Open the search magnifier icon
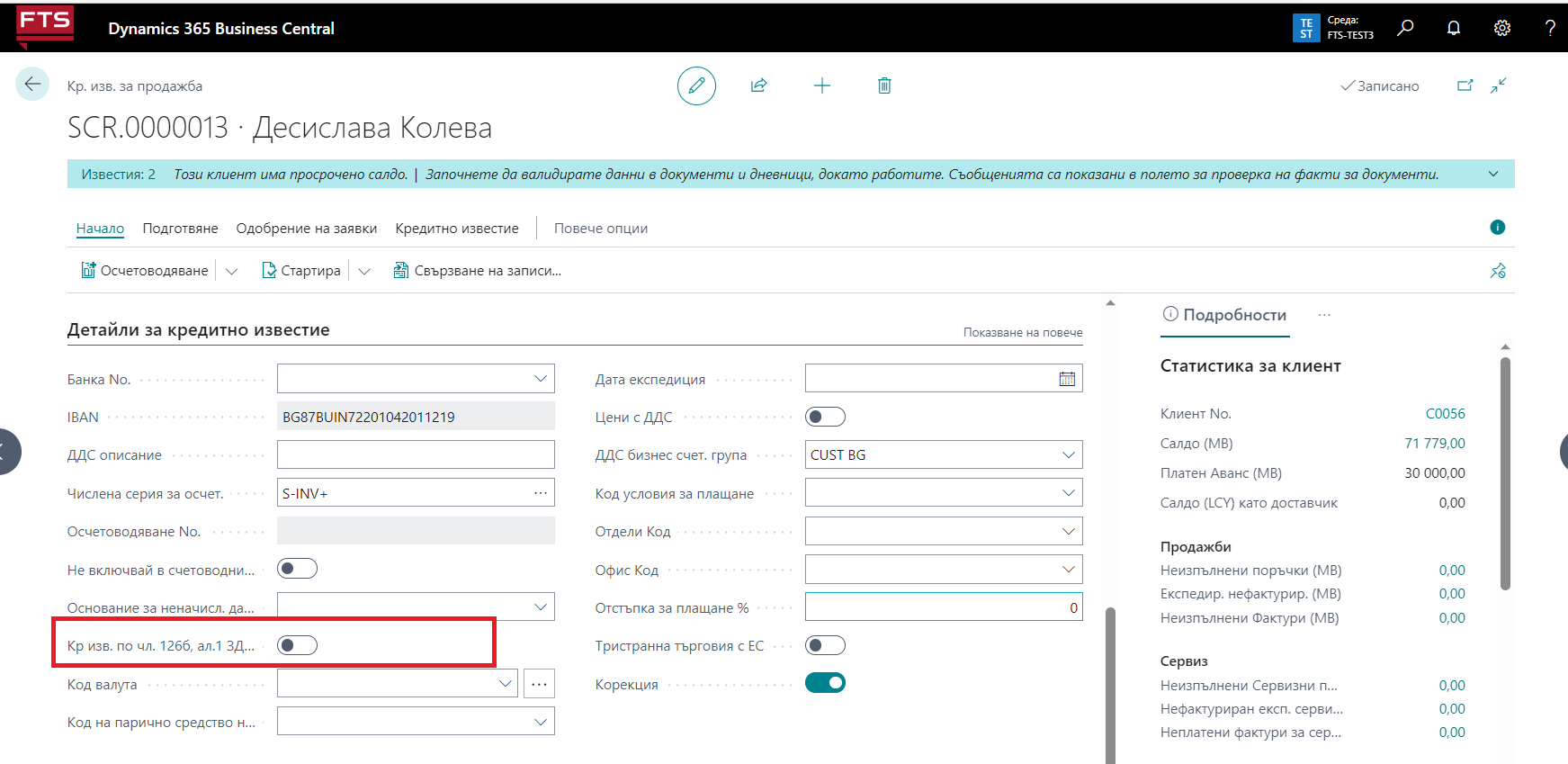The width and height of the screenshot is (1568, 764). (1405, 28)
